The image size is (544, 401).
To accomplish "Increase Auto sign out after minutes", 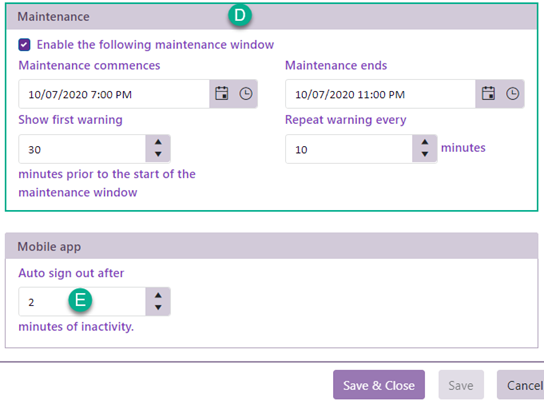I will coord(158,296).
